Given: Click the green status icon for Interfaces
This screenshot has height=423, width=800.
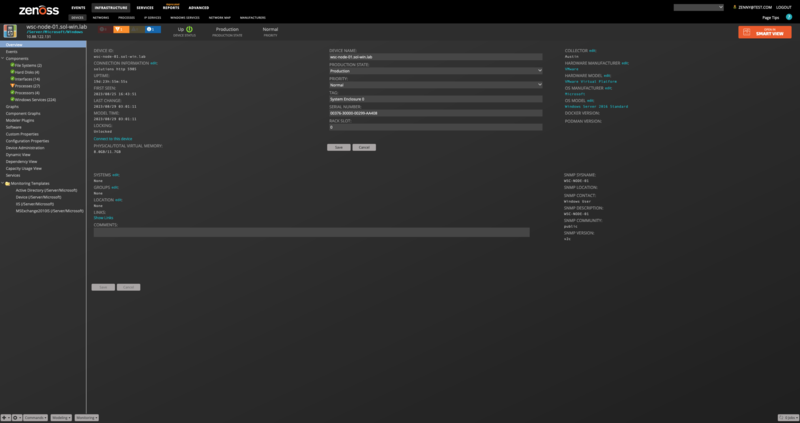Looking at the screenshot, I should coord(12,79).
